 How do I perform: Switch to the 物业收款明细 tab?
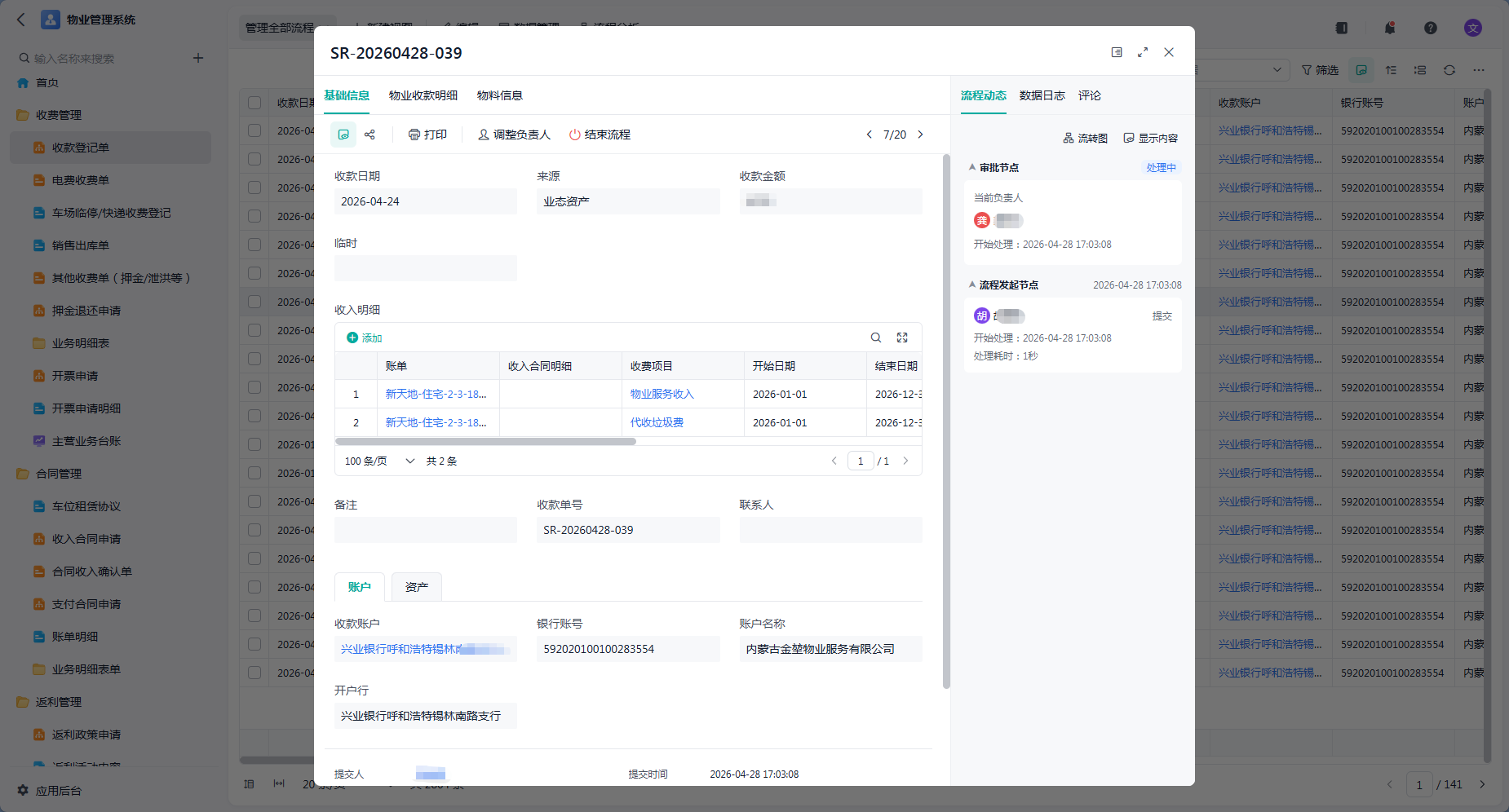point(423,95)
